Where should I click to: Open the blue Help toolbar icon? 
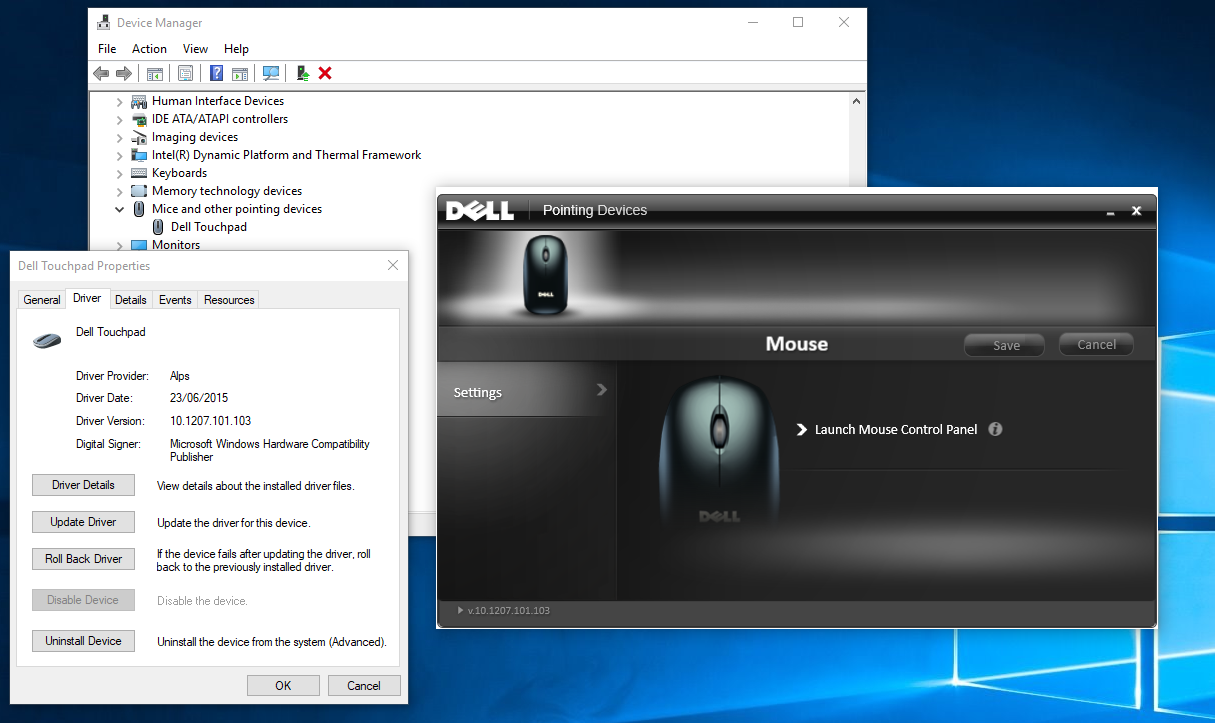click(216, 73)
